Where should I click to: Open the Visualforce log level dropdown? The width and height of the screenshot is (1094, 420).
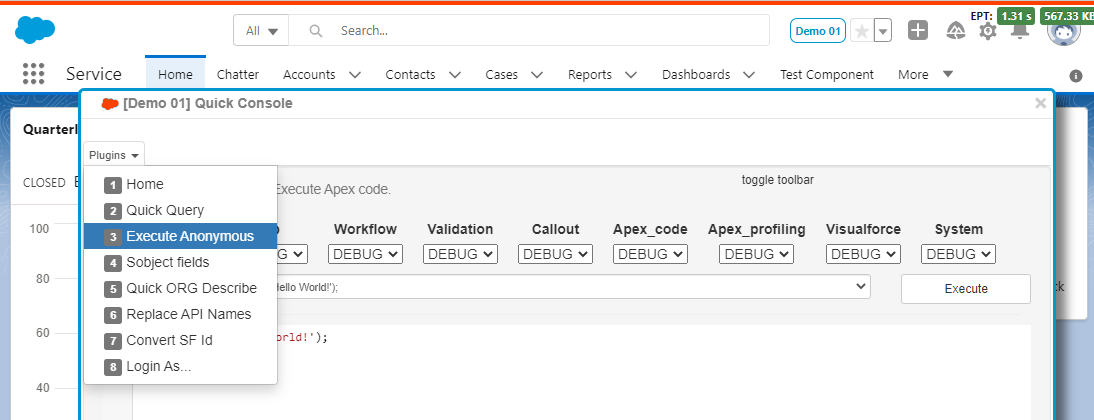[863, 254]
